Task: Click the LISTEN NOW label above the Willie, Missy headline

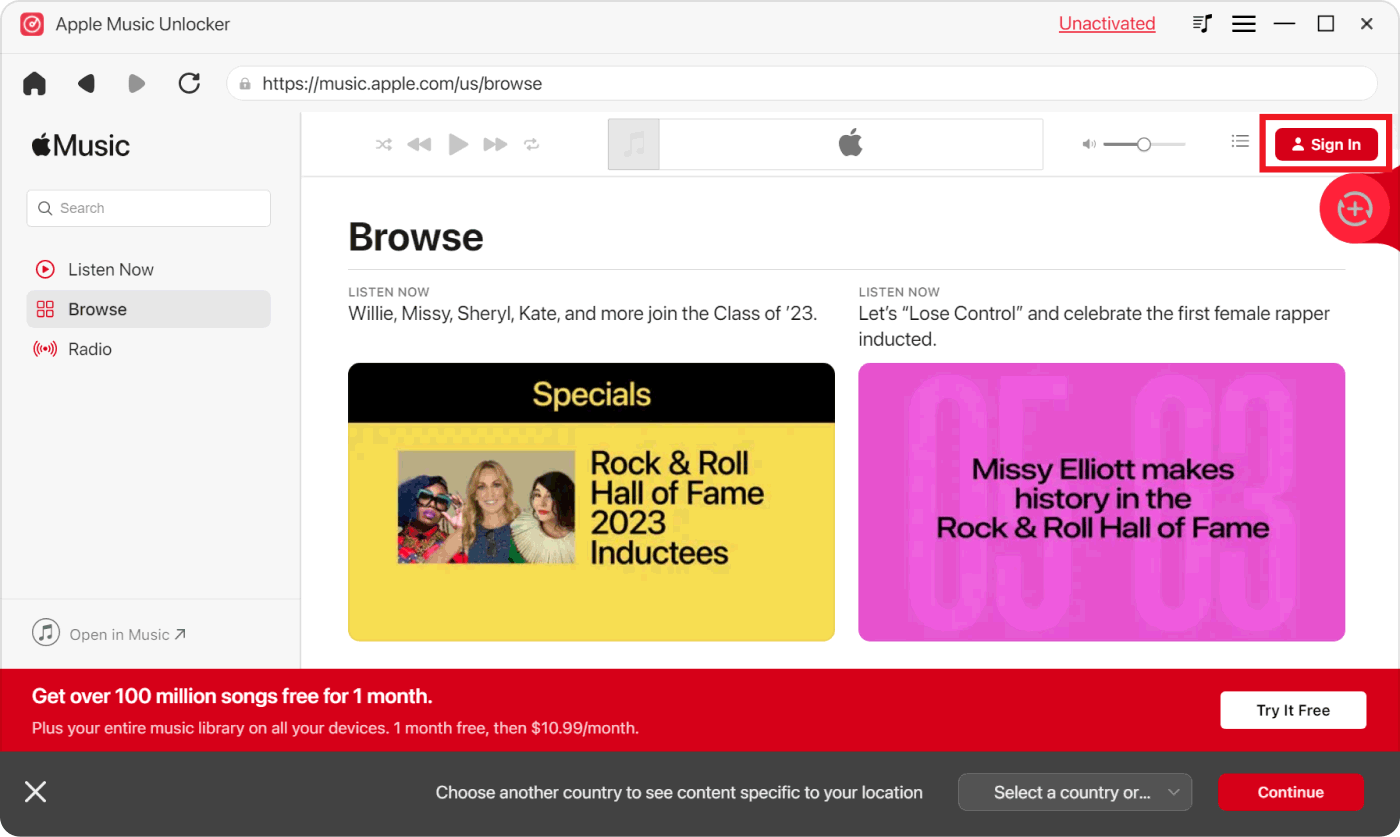Action: pyautogui.click(x=389, y=292)
